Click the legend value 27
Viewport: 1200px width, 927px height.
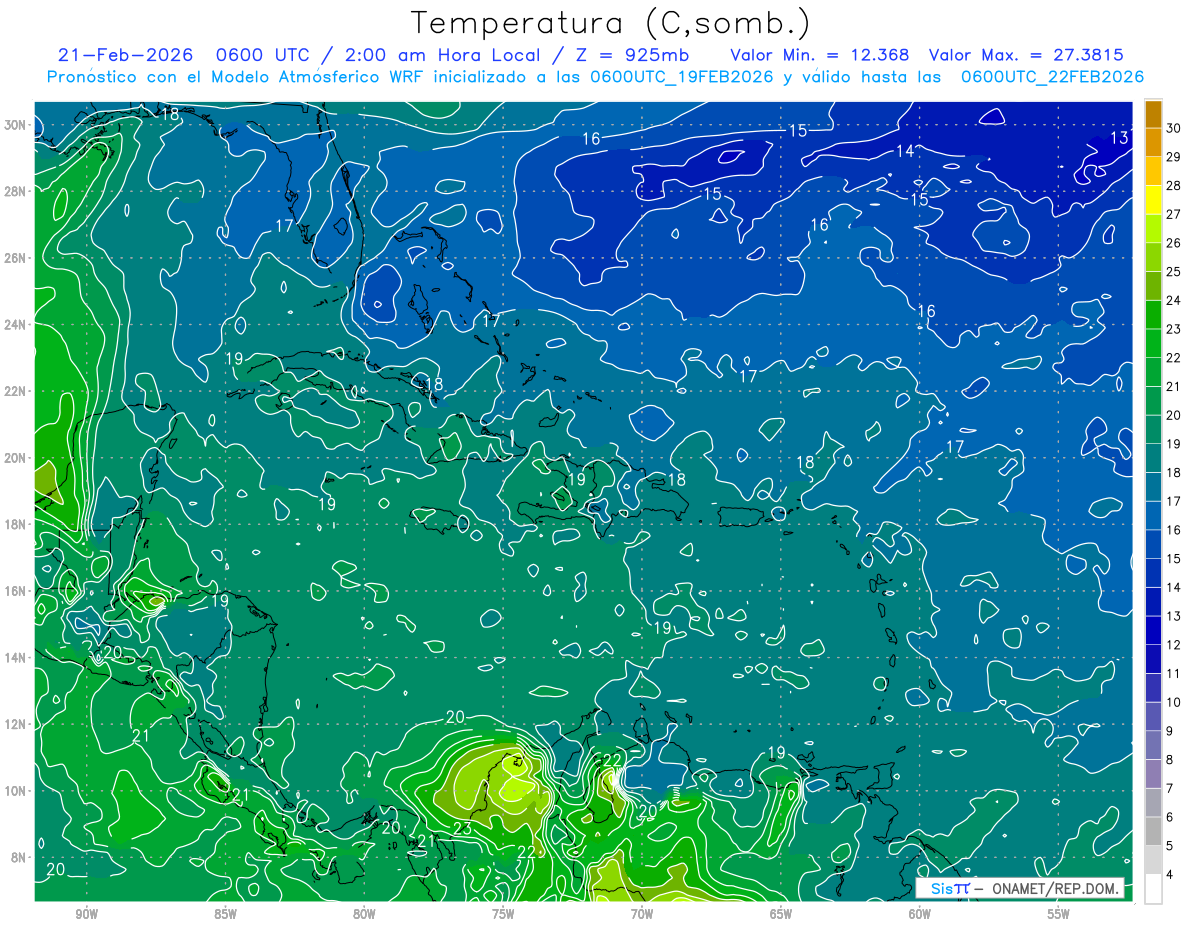[x=1175, y=214]
